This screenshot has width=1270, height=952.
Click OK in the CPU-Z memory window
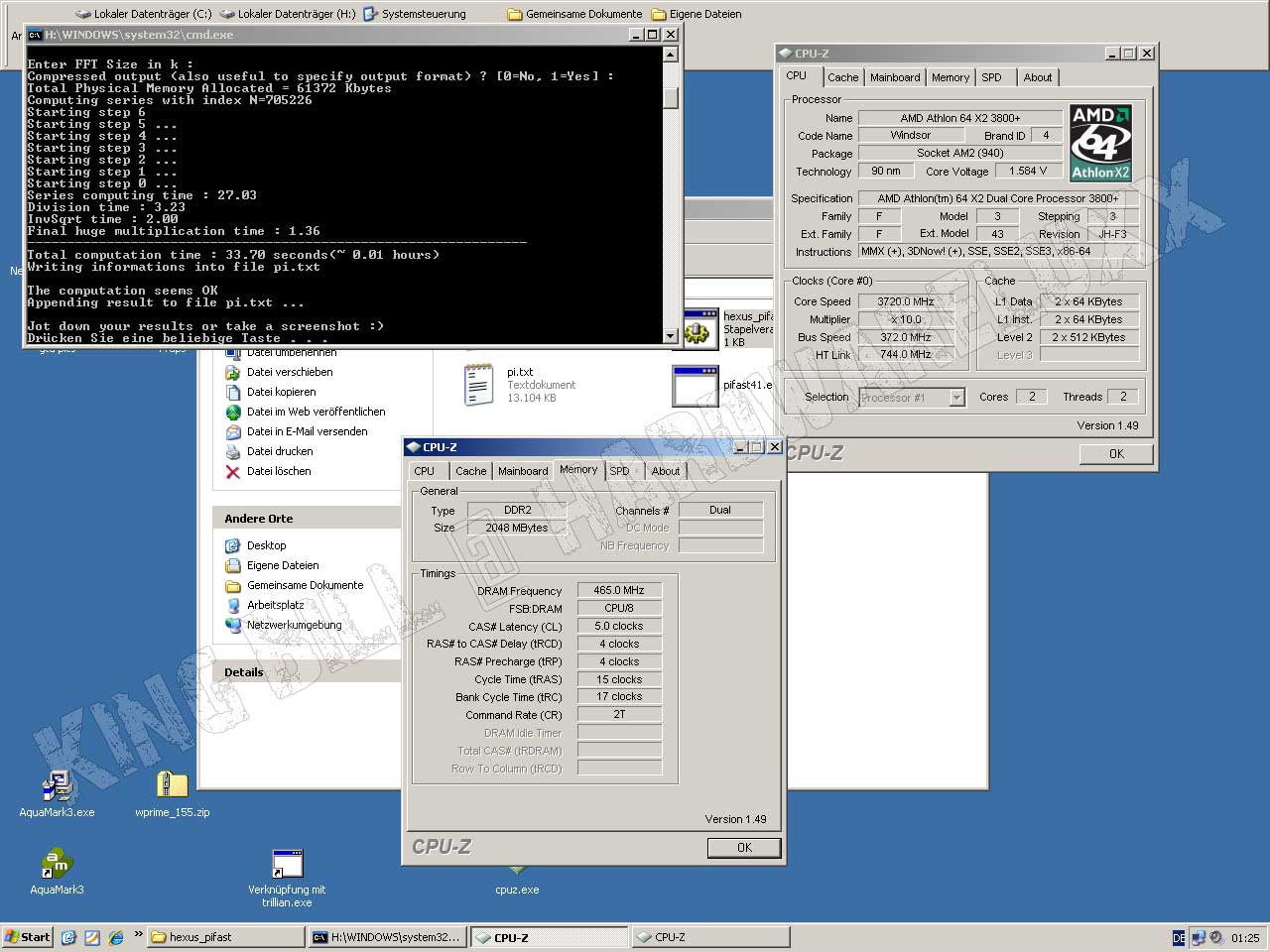(744, 848)
